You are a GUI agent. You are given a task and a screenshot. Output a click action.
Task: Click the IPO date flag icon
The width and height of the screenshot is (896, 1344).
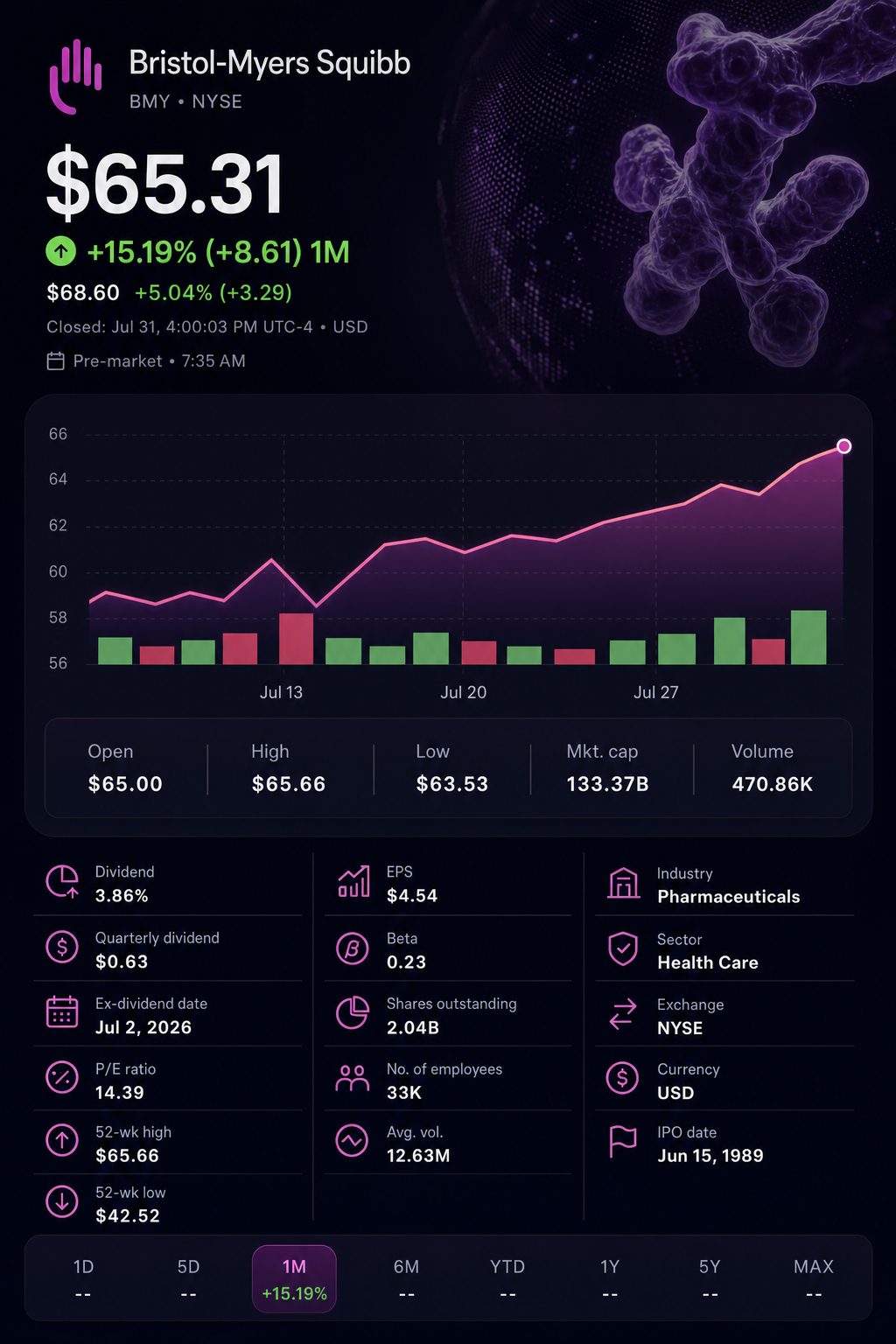coord(623,1142)
